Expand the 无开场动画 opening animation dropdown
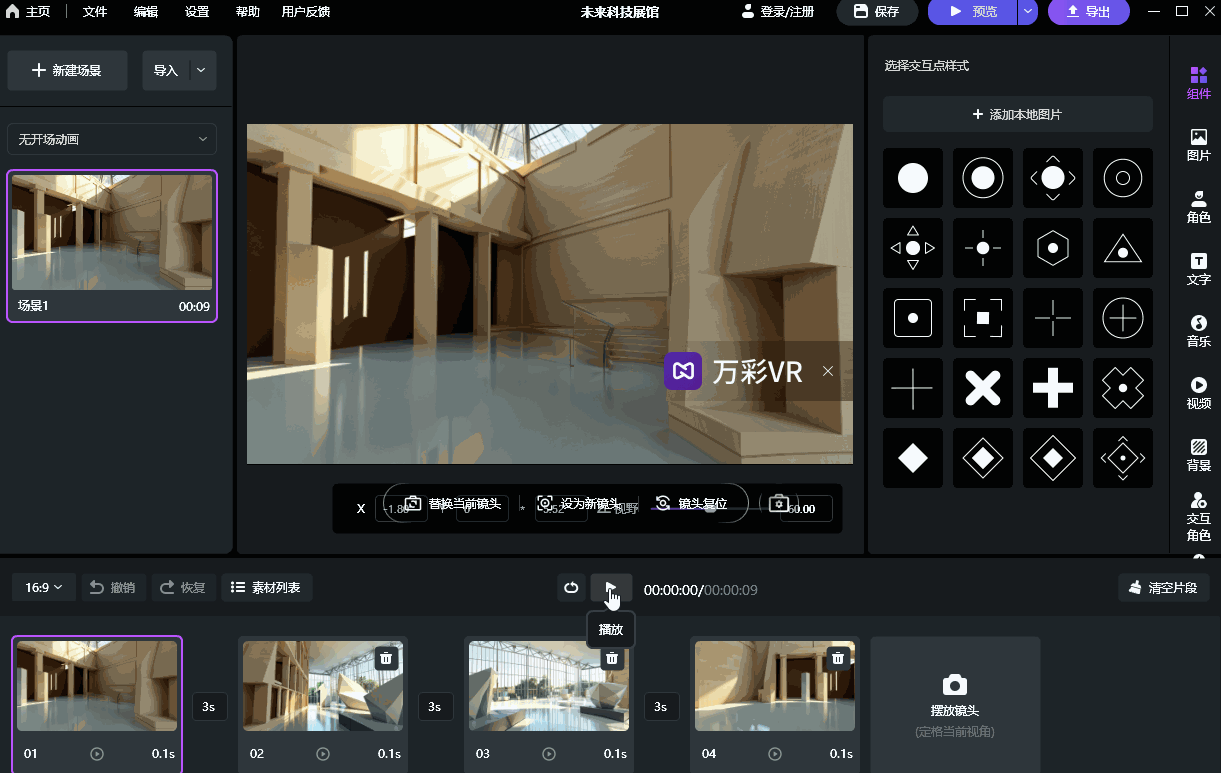Viewport: 1221px width, 773px height. 111,139
